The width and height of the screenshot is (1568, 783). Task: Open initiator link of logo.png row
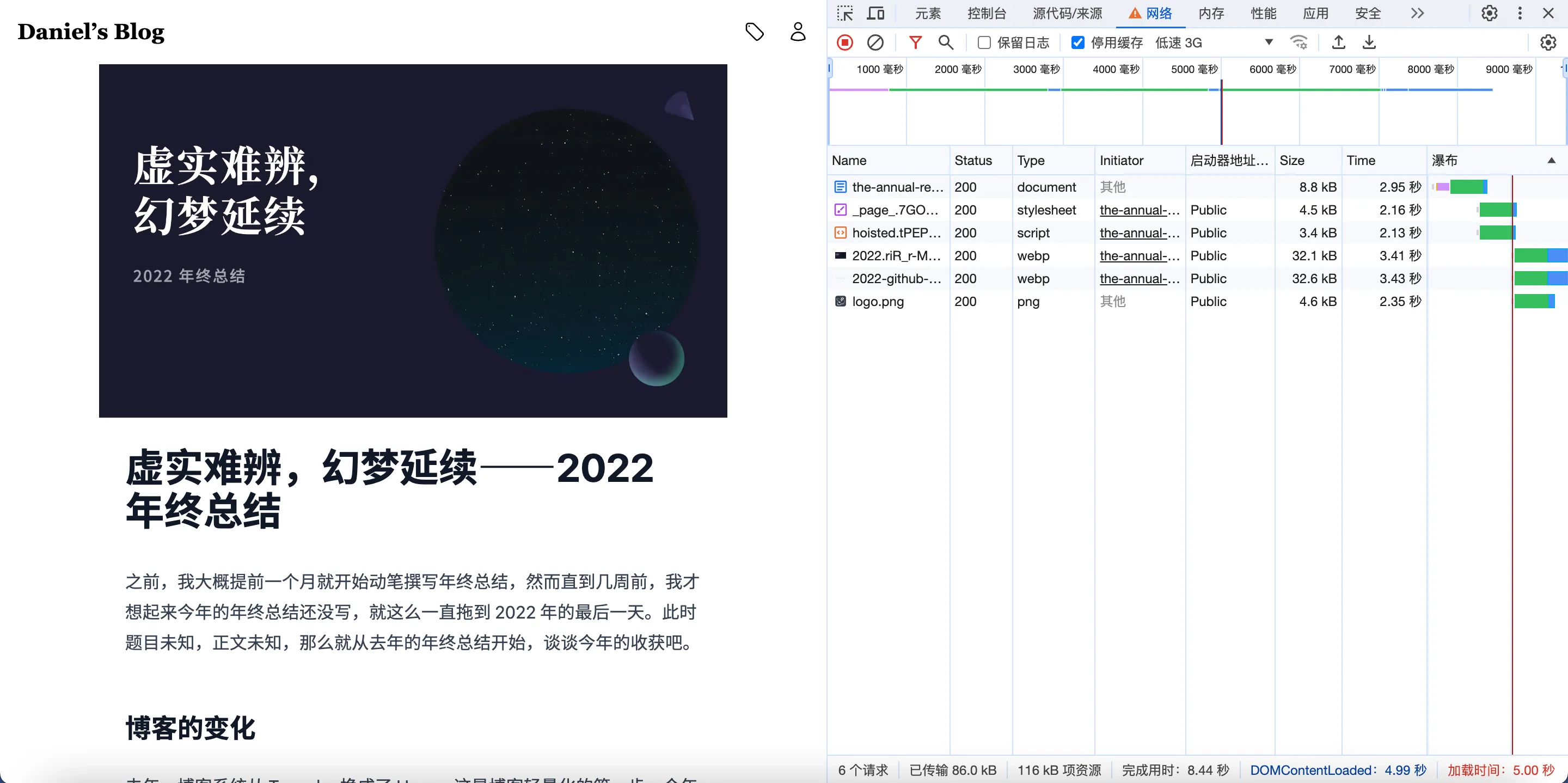1114,302
